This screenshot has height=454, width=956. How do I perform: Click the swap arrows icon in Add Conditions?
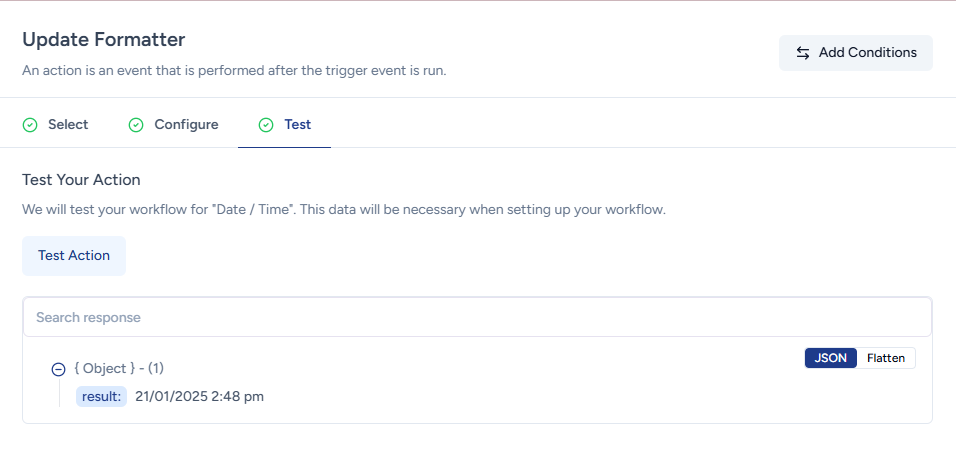pyautogui.click(x=803, y=53)
